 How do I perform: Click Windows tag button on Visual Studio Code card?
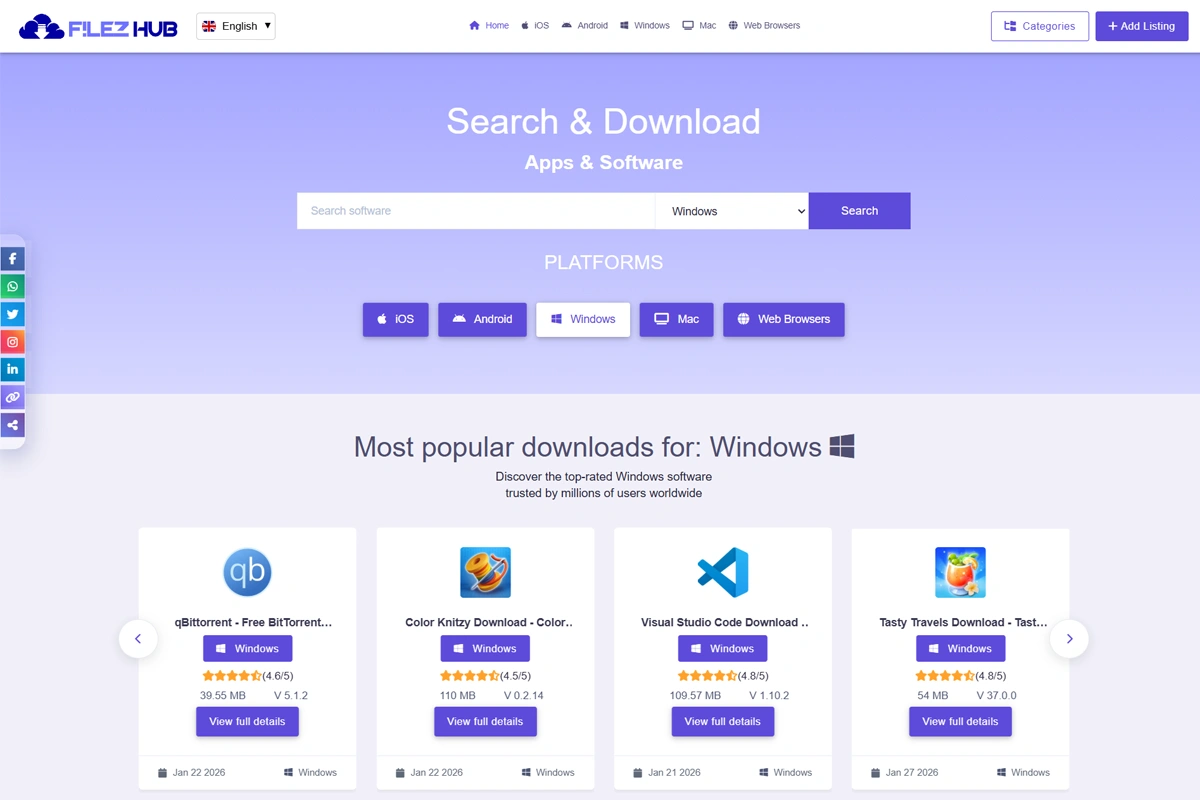(723, 648)
